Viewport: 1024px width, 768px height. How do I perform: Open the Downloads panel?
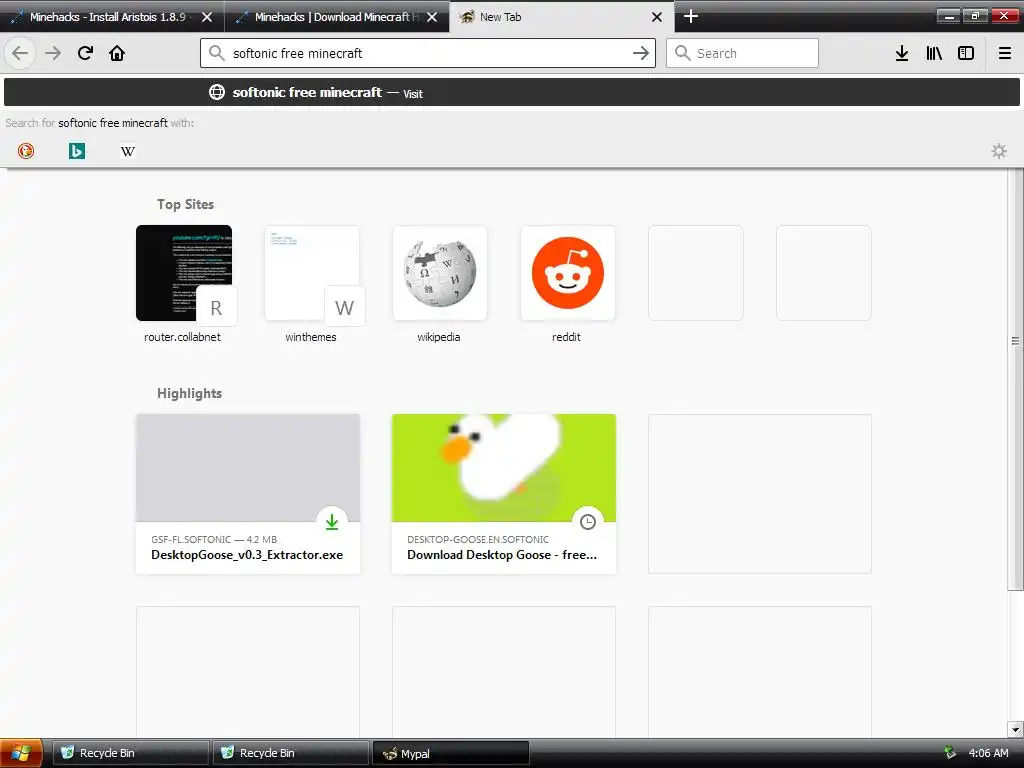pyautogui.click(x=902, y=53)
